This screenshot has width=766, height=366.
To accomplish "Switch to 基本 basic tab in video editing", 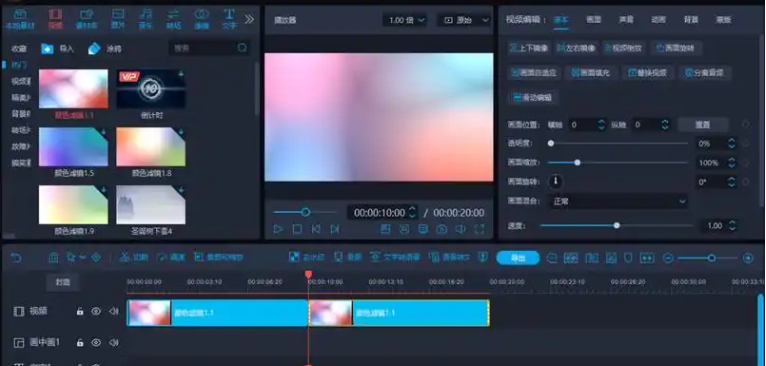I will point(561,20).
